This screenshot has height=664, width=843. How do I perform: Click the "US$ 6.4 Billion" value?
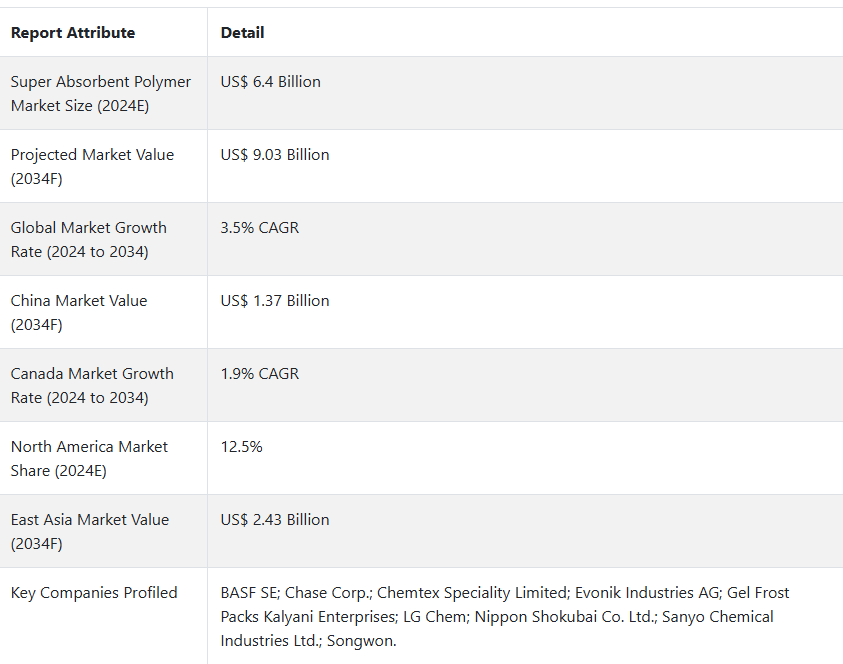tap(271, 82)
